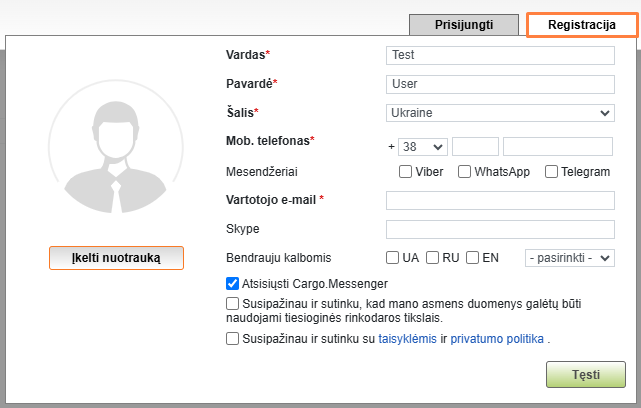The height and width of the screenshot is (408, 641).
Task: Open the phone country code dropdown
Action: 422,147
